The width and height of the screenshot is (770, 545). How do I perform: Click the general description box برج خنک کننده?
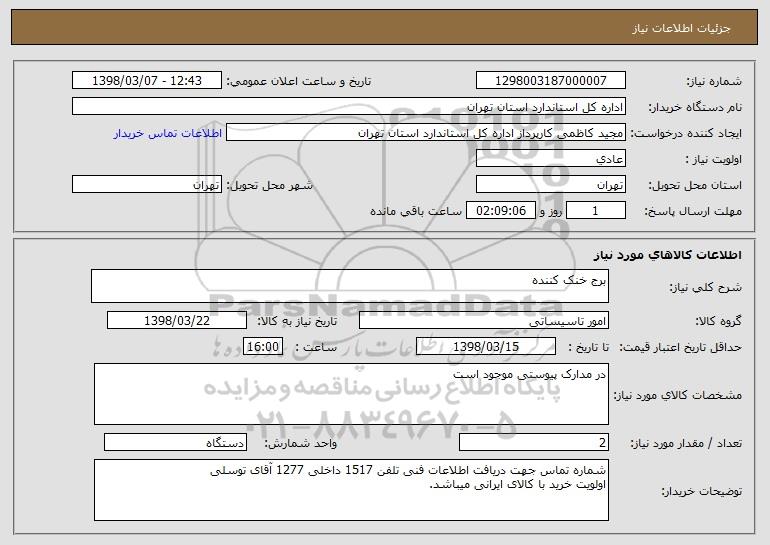tap(350, 286)
